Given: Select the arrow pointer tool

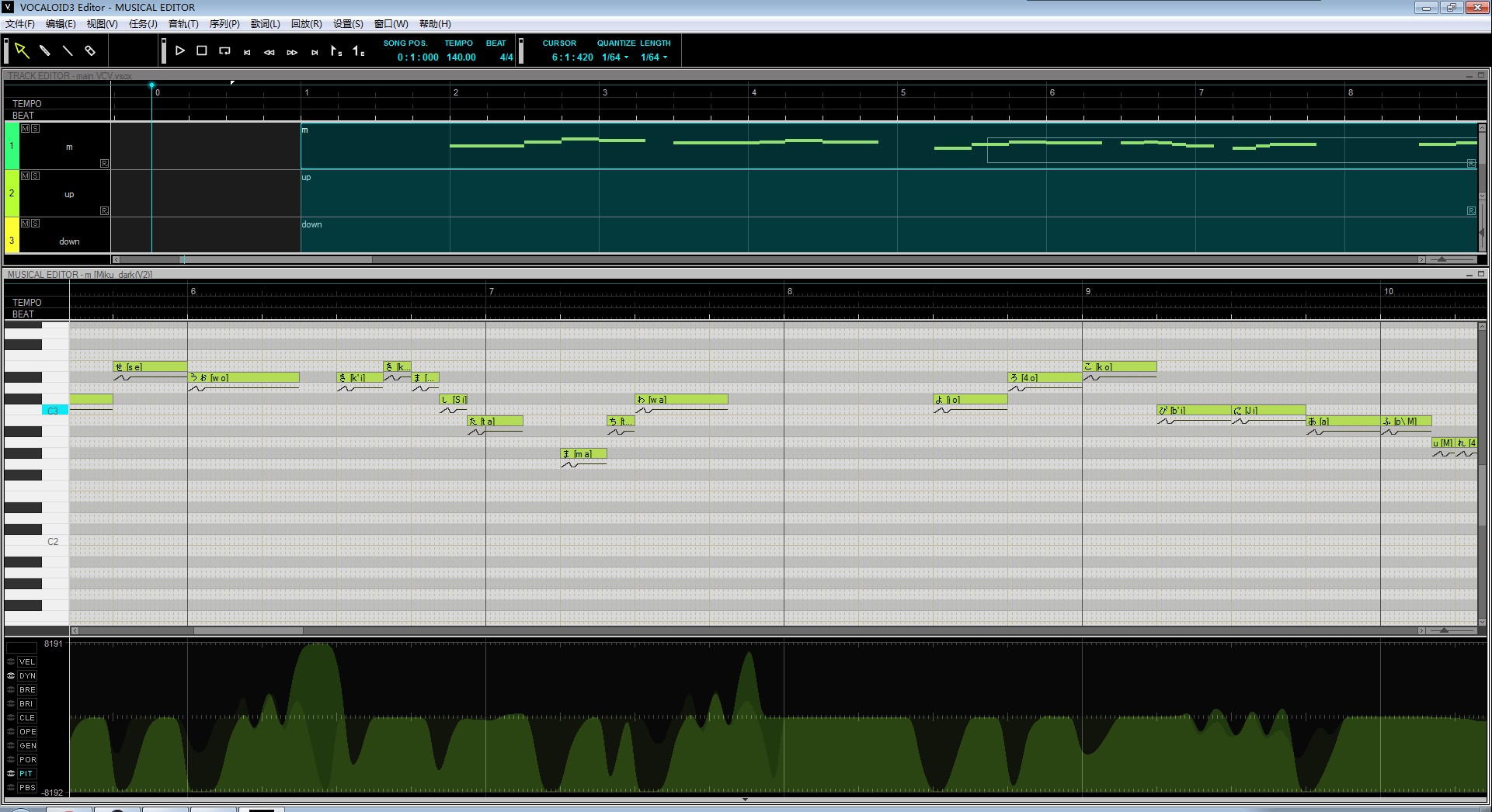Looking at the screenshot, I should coord(22,50).
